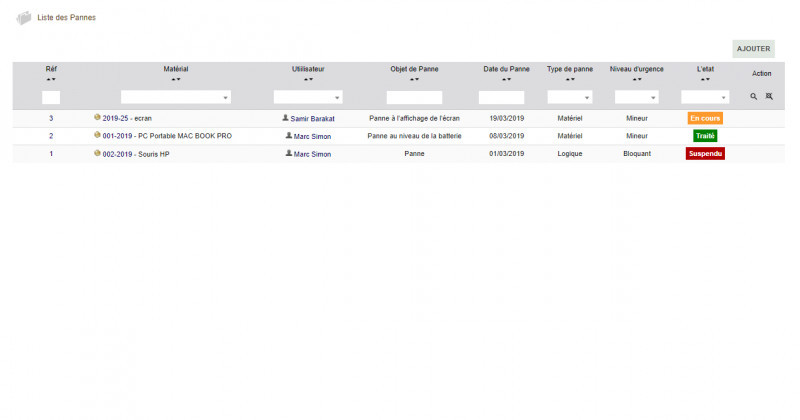Click user icon next to Samir Barakat
Screen dimensions: 800x420
coord(285,118)
